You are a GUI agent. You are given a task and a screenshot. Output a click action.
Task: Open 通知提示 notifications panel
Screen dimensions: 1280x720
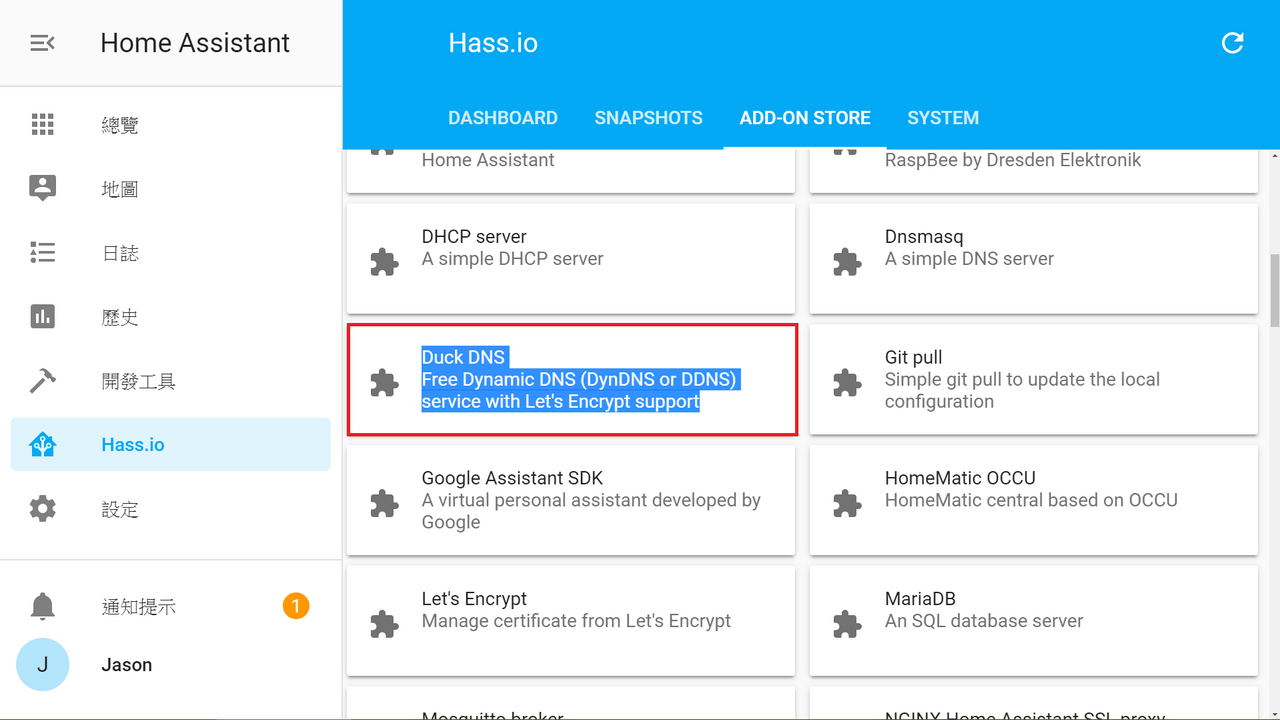click(171, 606)
